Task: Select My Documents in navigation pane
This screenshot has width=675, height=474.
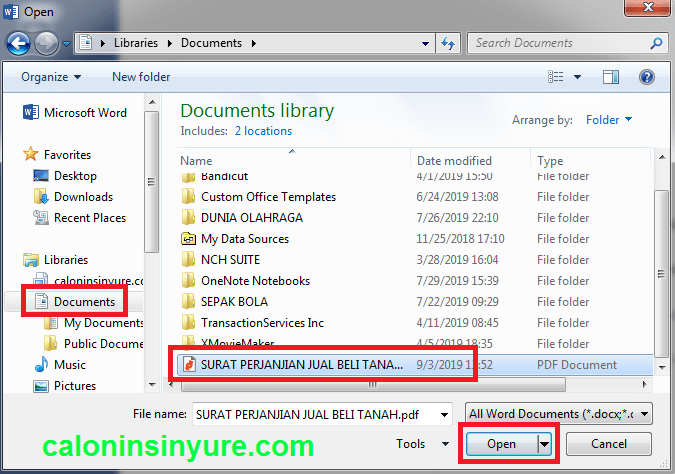Action: pyautogui.click(x=93, y=323)
